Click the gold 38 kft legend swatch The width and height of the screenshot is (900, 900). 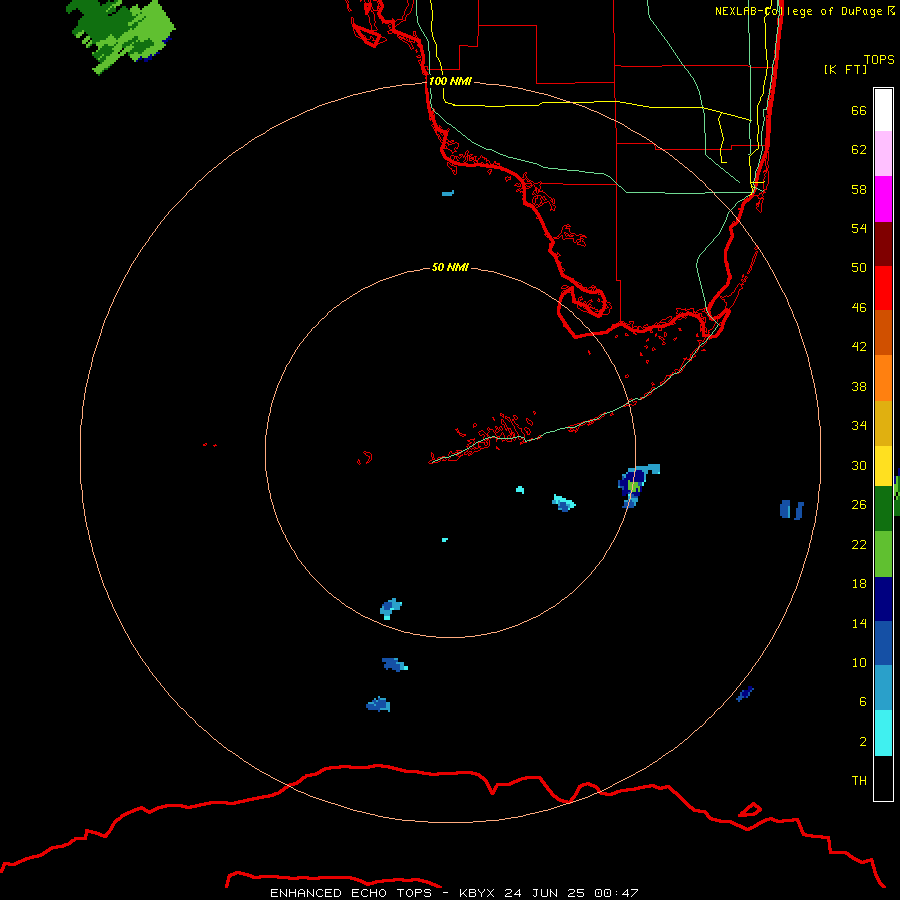pyautogui.click(x=883, y=423)
